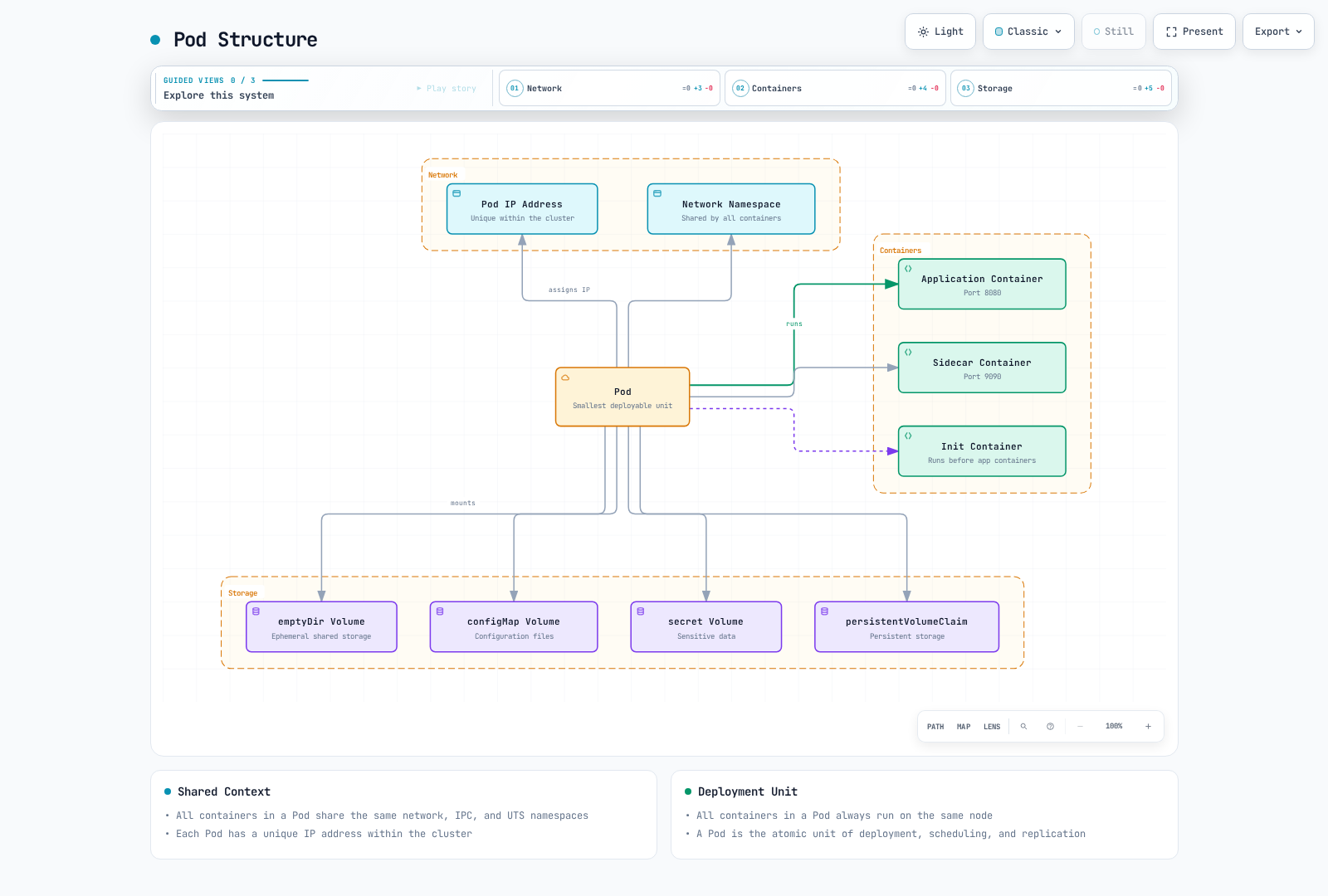Click the Present fullscreen button
Viewport: 1328px width, 896px height.
1194,32
